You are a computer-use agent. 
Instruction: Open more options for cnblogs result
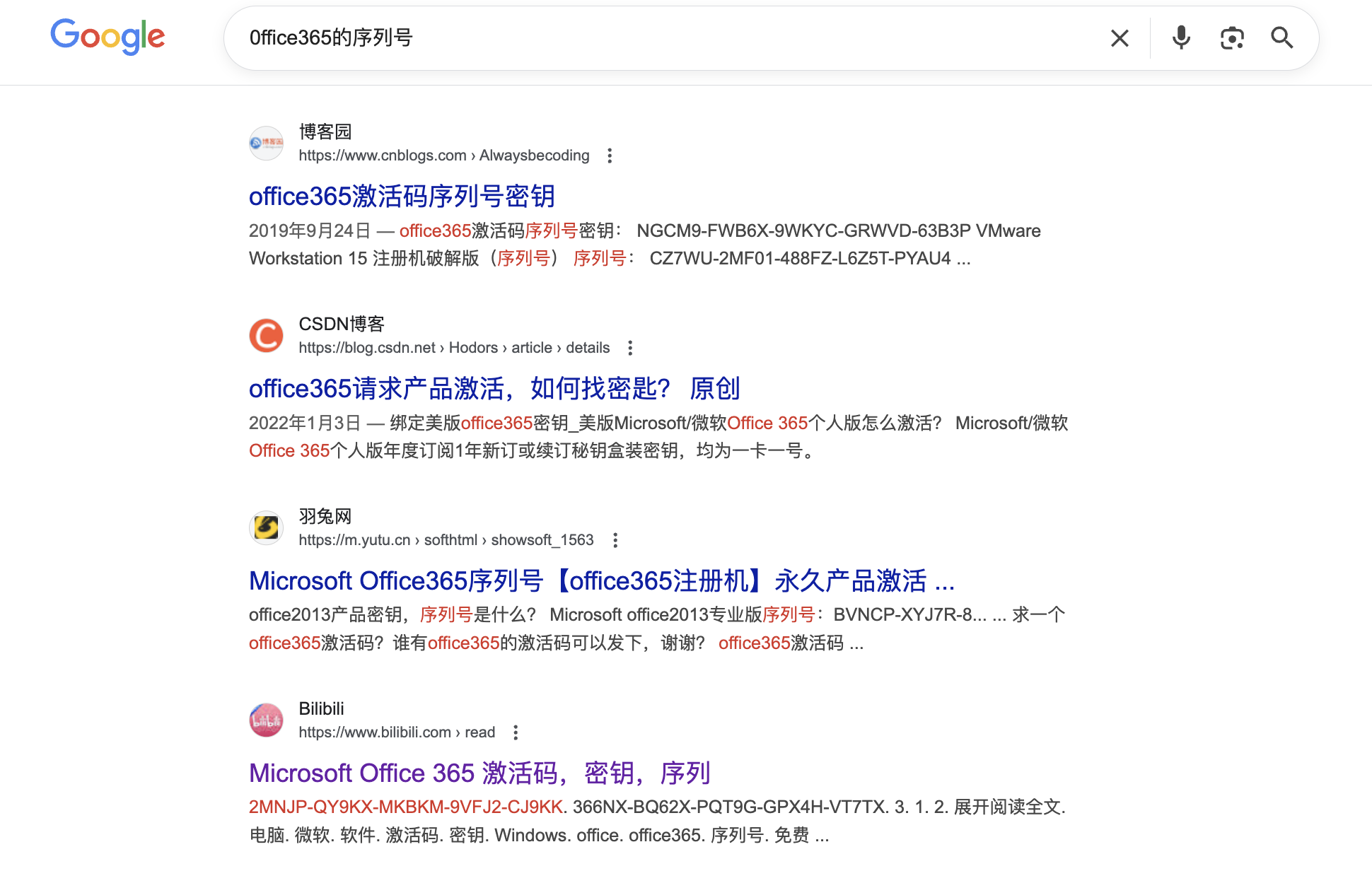pos(610,156)
